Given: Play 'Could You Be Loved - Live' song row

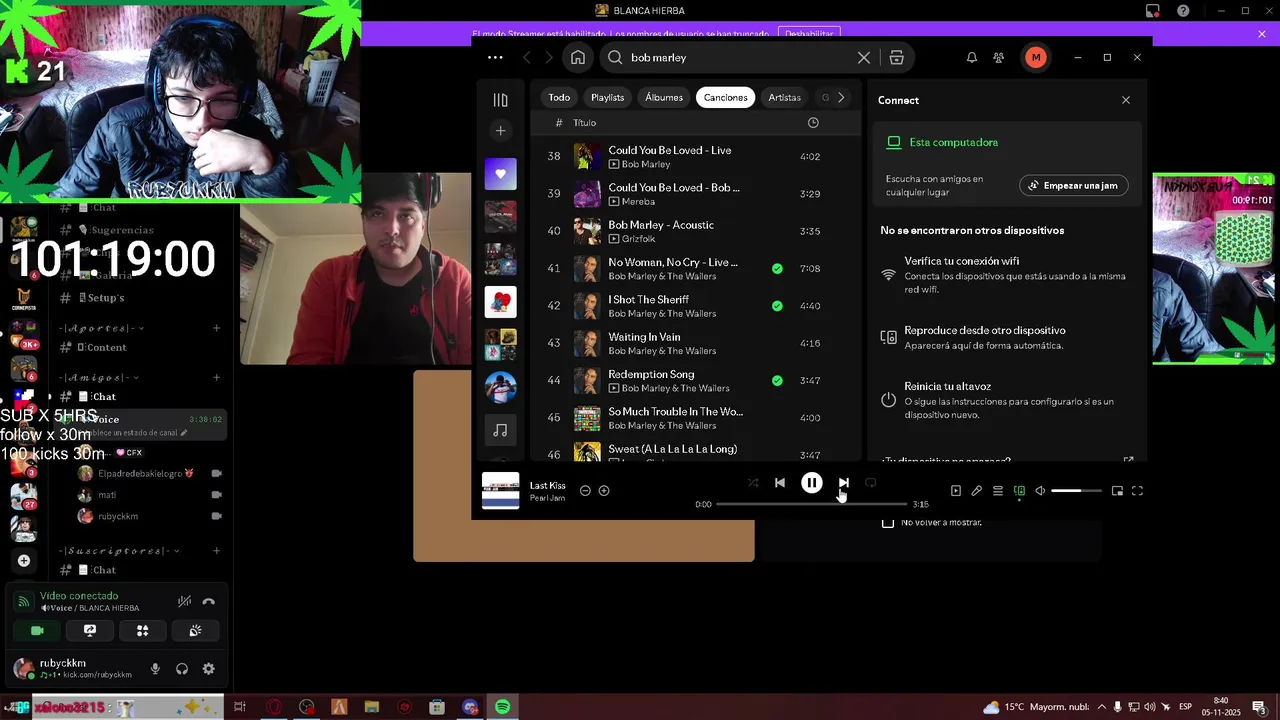Looking at the screenshot, I should coord(697,157).
